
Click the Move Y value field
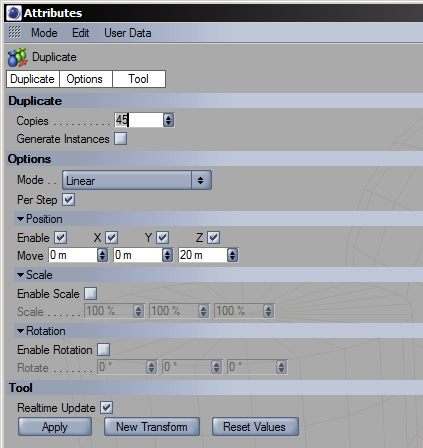[x=138, y=255]
